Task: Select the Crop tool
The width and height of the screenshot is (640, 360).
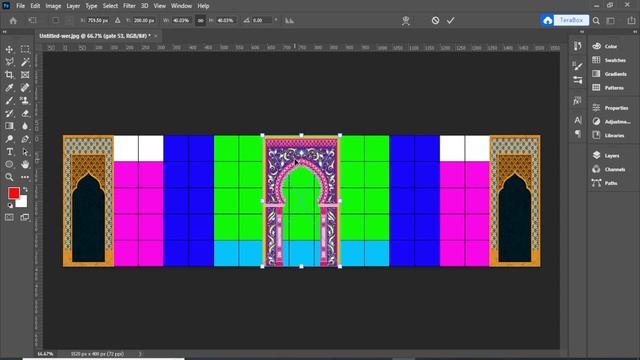Action: click(9, 75)
